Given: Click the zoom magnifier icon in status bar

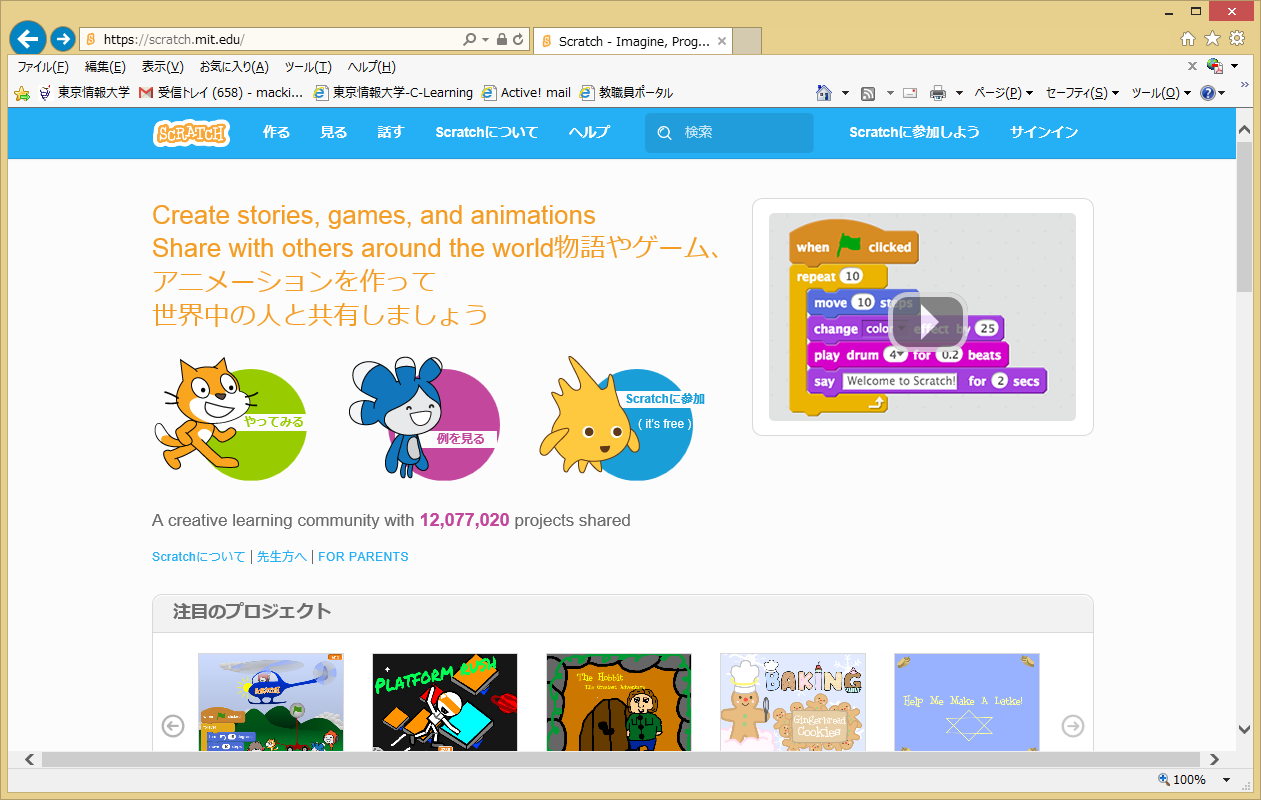Looking at the screenshot, I should (x=1163, y=779).
